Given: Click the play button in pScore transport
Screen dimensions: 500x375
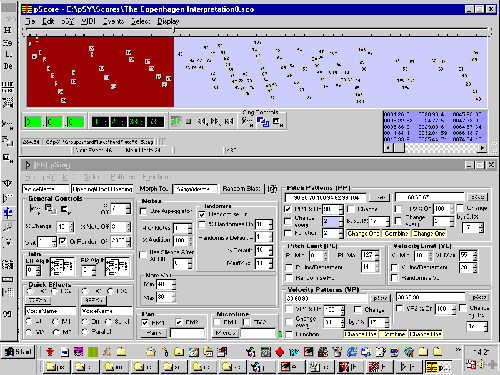Looking at the screenshot, I should [176, 122].
